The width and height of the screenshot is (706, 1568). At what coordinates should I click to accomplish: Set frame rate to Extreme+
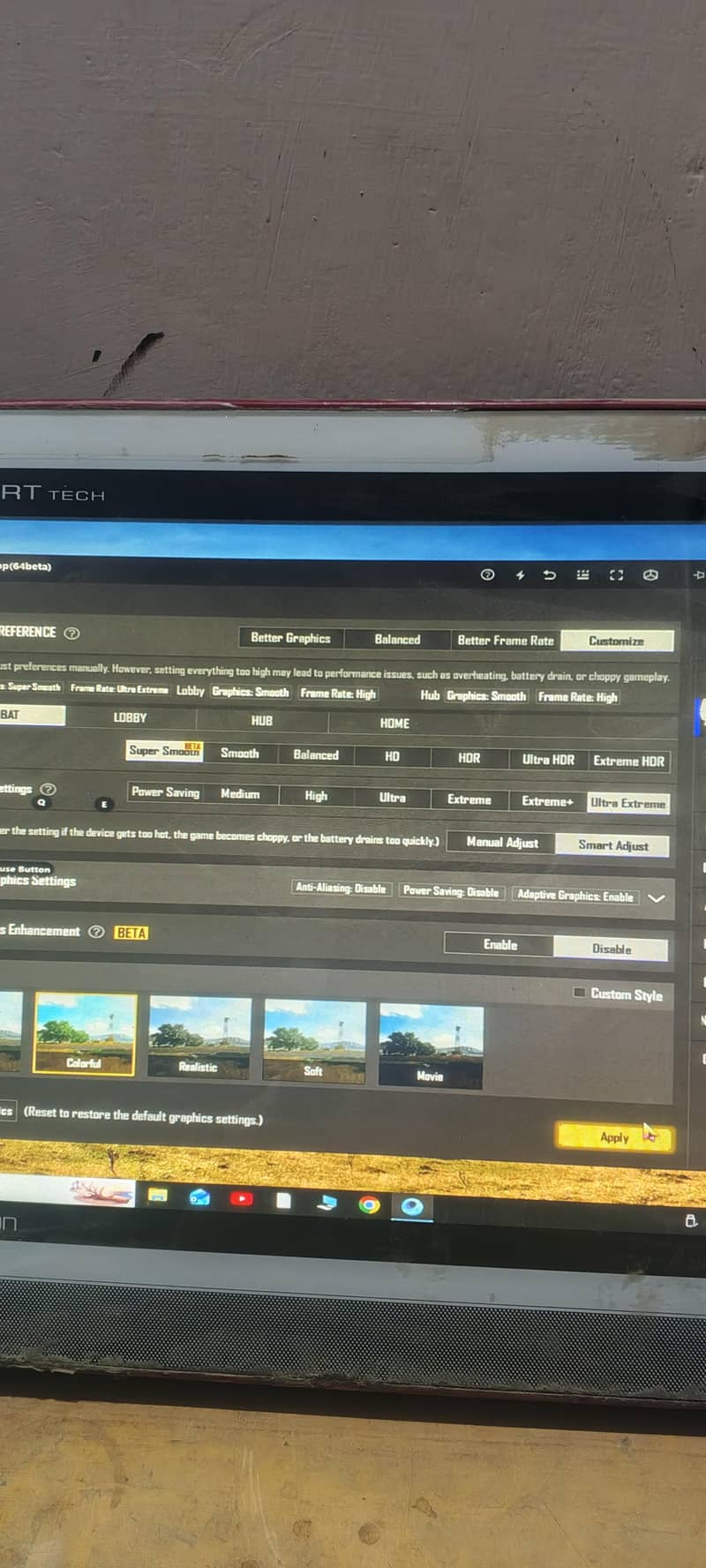click(x=547, y=801)
